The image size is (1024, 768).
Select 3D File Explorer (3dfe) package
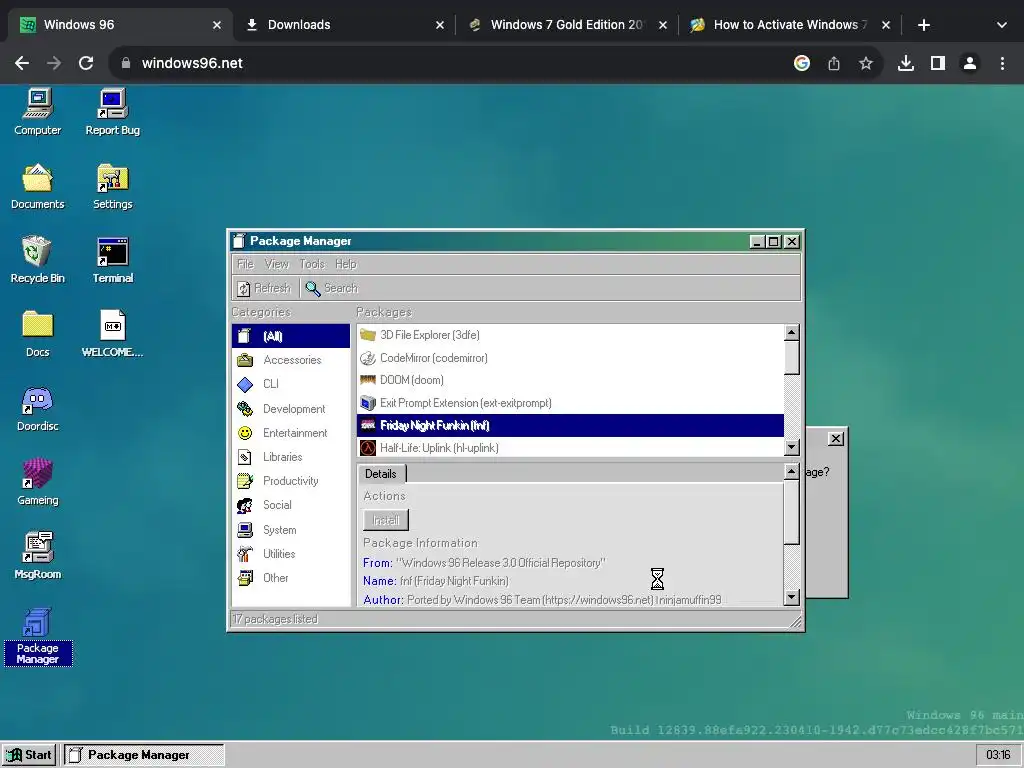pos(570,335)
